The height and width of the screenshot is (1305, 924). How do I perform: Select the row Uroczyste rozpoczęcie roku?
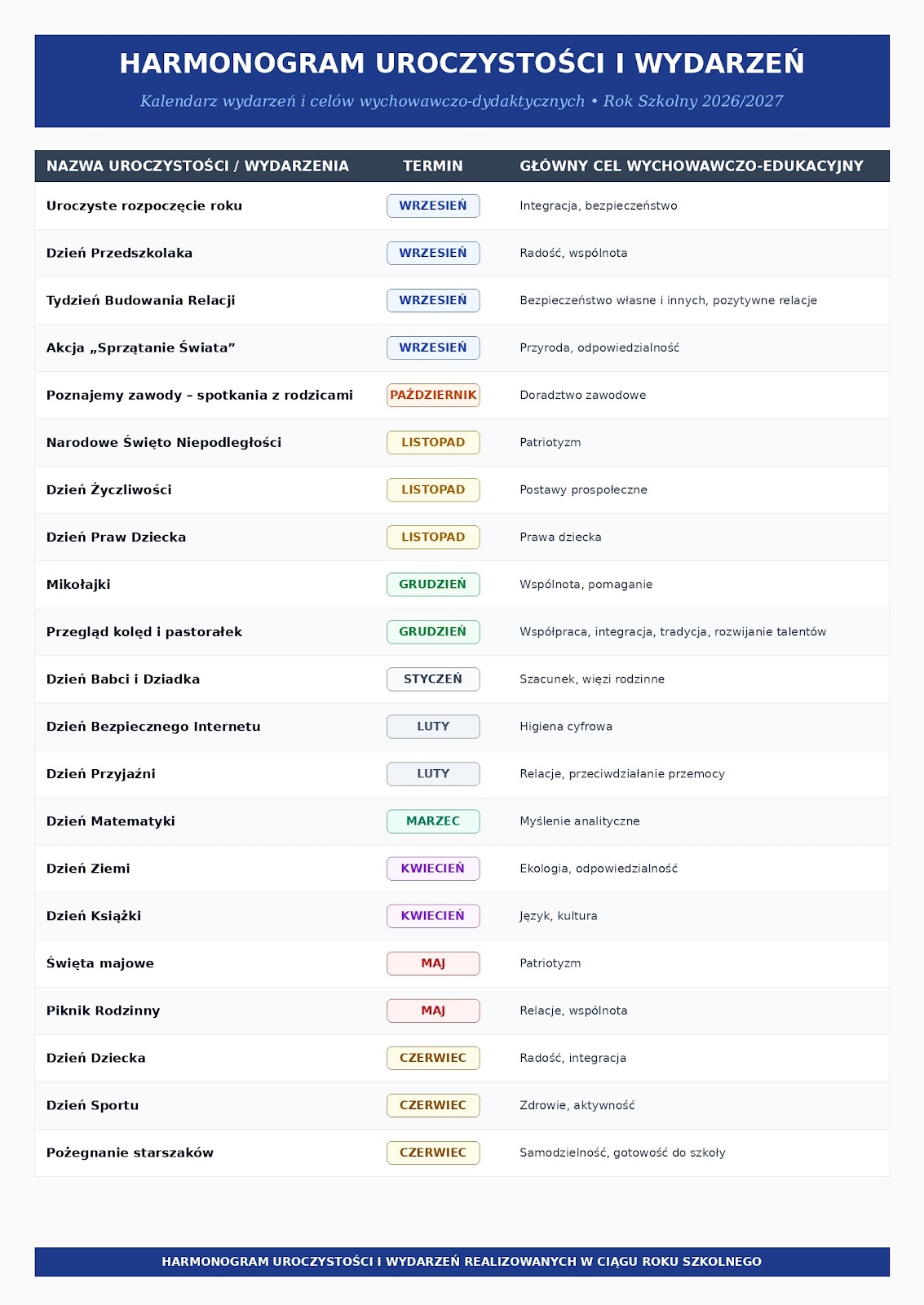pyautogui.click(x=462, y=206)
